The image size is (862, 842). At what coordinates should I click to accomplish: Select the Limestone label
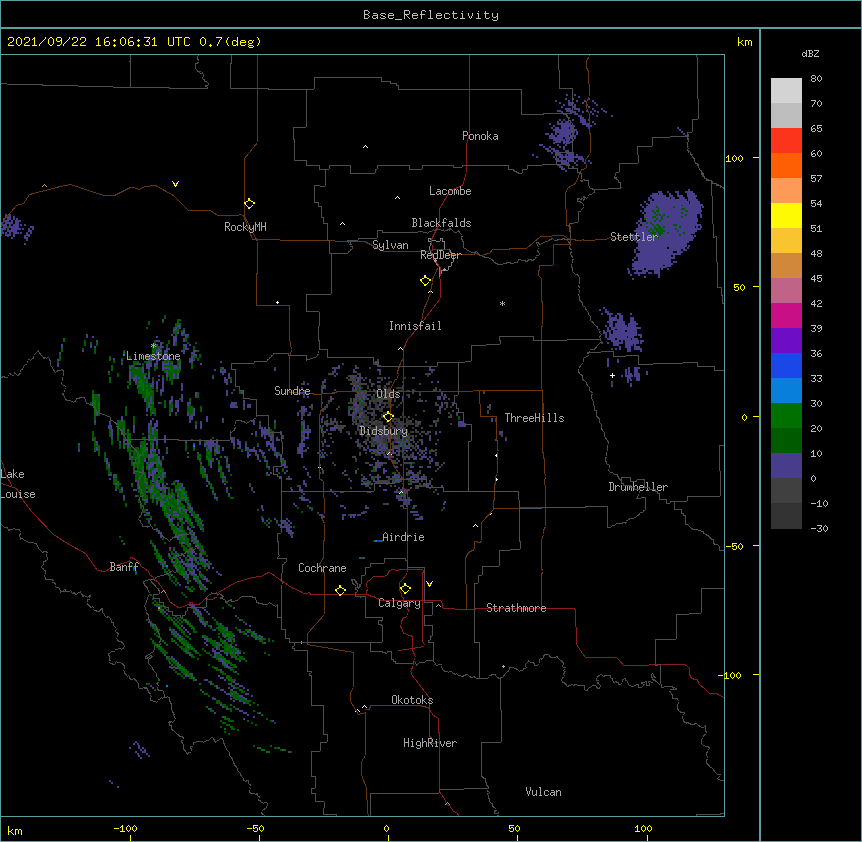(x=153, y=356)
